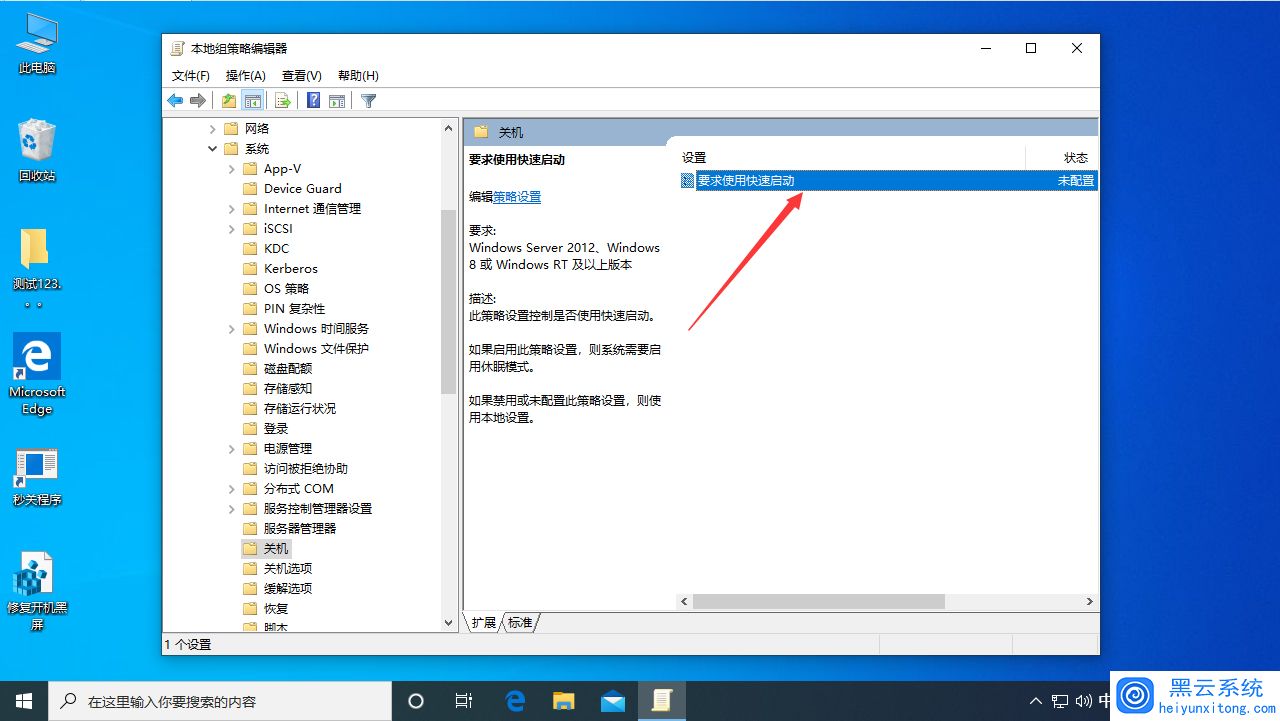Click the Group Policy Editor taskbar button
Screen dimensions: 1280x721
662,701
